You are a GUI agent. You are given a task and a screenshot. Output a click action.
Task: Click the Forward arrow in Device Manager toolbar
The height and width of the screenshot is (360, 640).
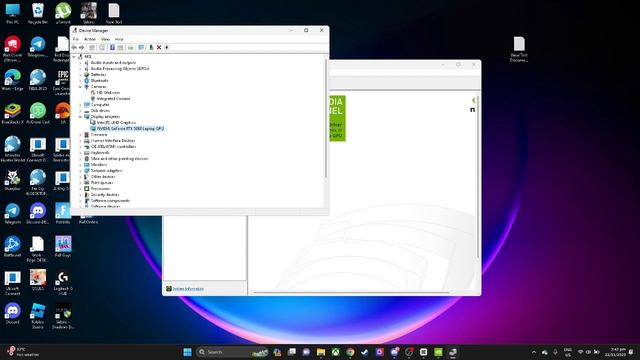[81, 48]
